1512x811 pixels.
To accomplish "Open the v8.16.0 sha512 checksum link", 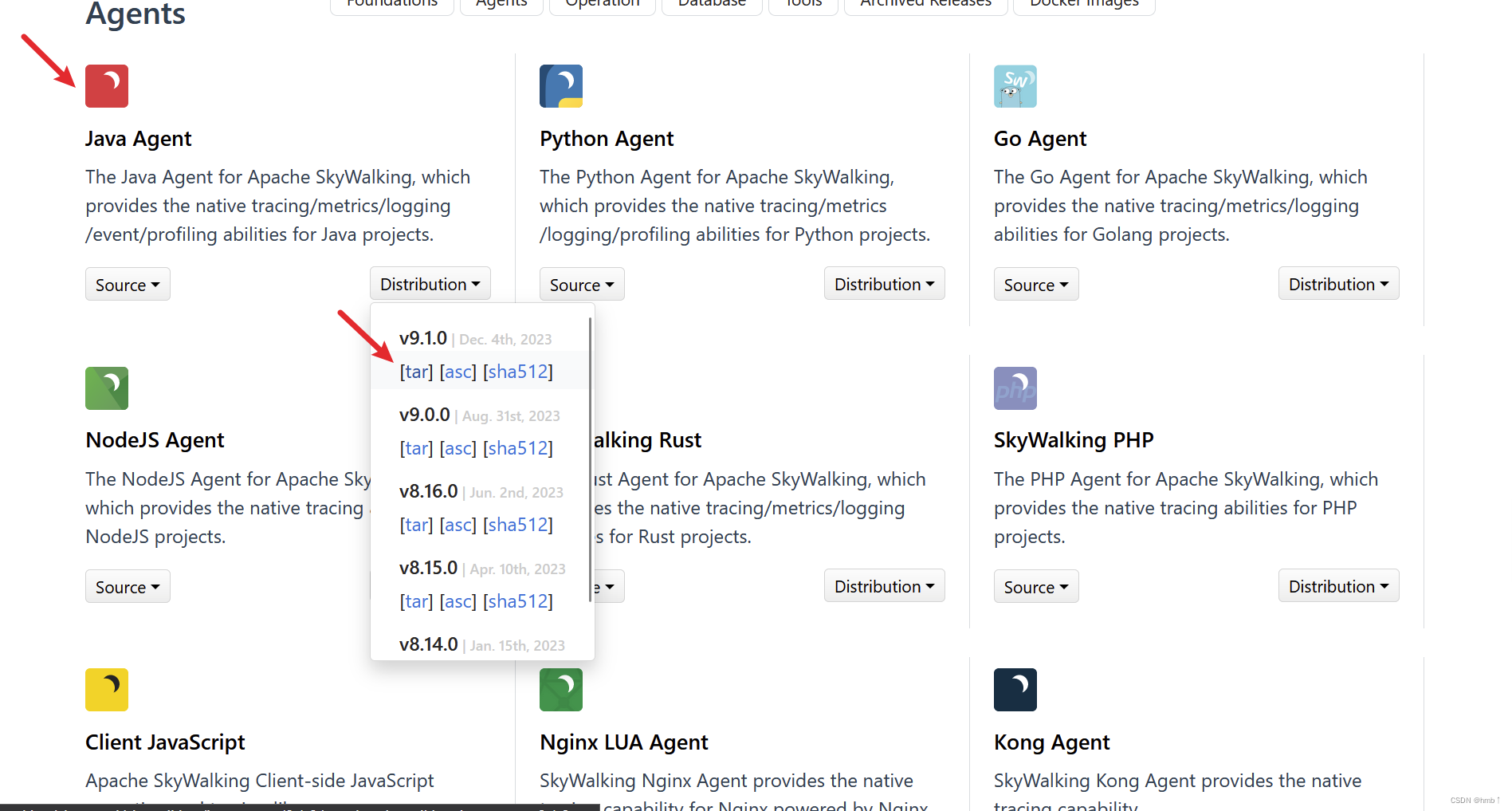I will [518, 525].
